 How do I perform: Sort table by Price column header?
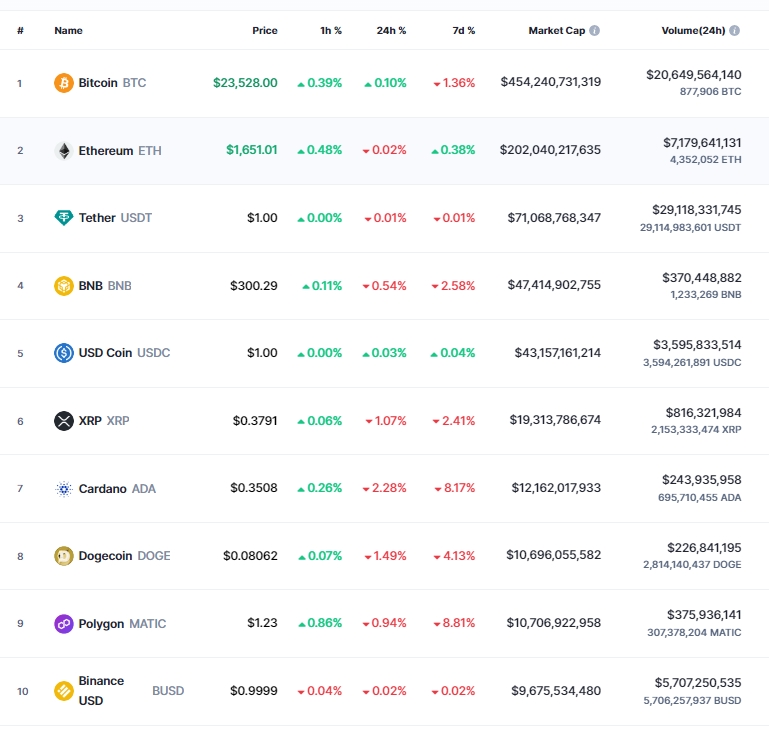coord(265,30)
